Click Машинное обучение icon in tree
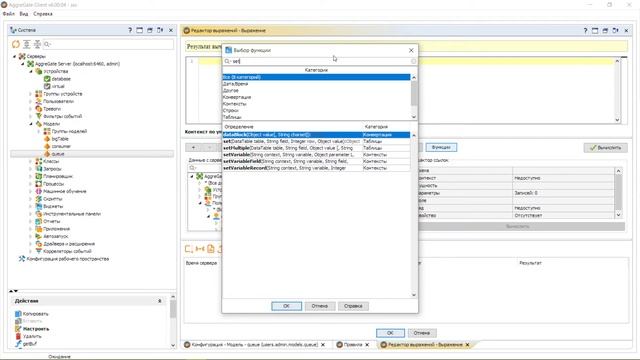This screenshot has height=360, width=640. 39,191
